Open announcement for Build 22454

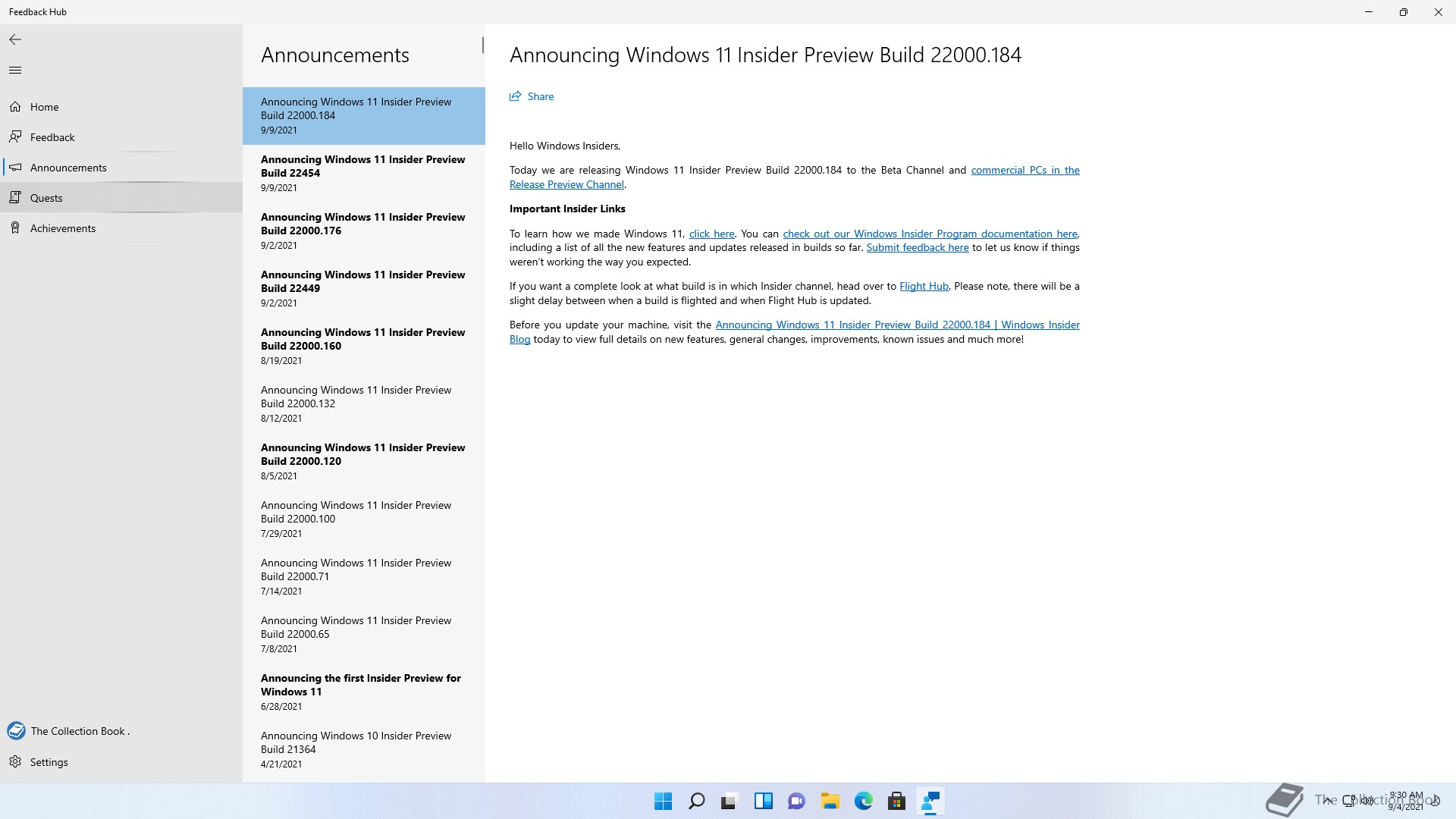364,174
